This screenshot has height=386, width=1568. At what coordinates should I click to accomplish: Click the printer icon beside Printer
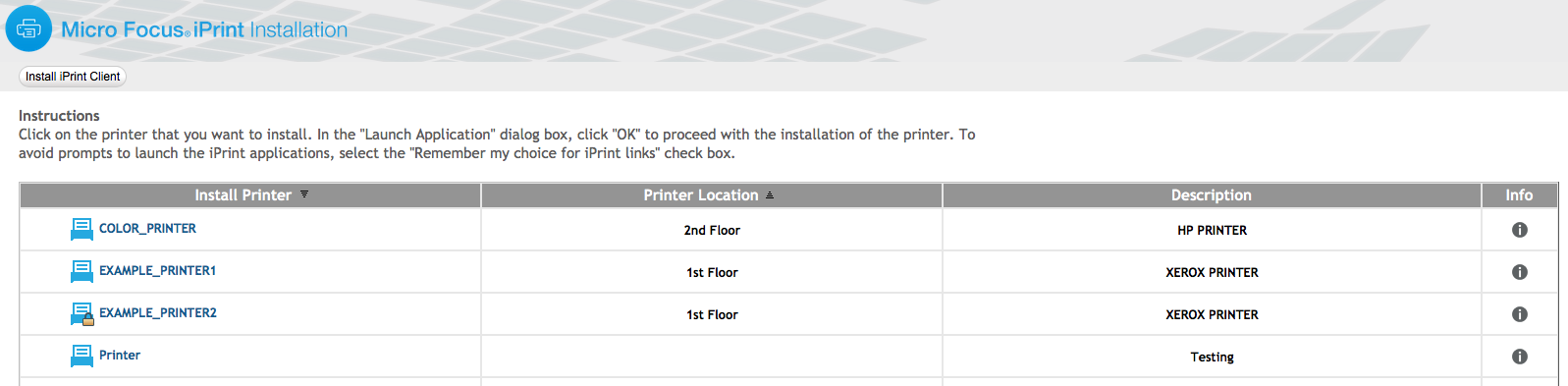(x=81, y=356)
